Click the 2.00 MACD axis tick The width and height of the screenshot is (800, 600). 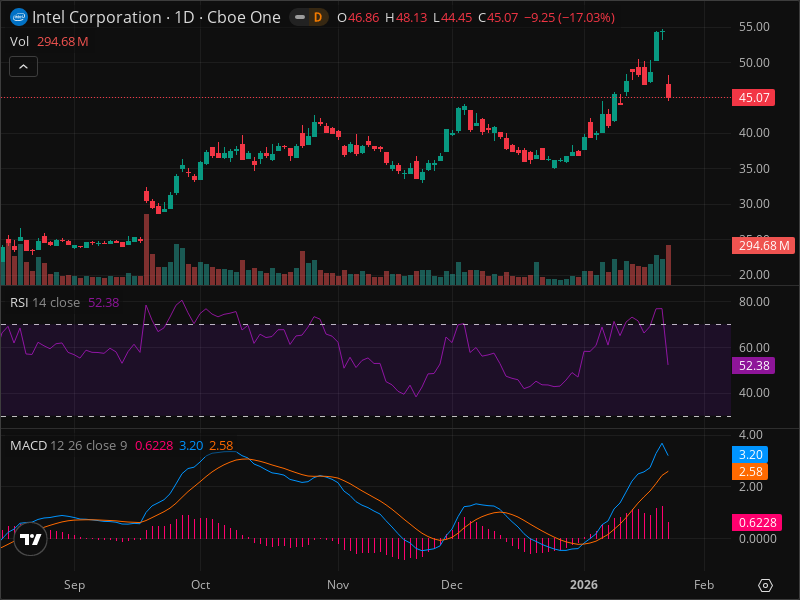click(x=751, y=487)
